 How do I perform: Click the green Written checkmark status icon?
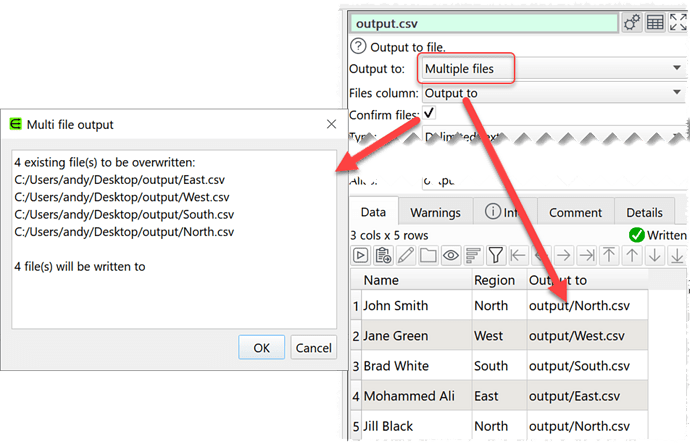(x=637, y=235)
